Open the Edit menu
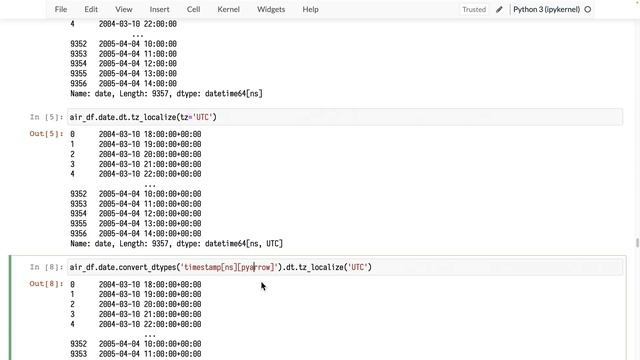 pos(91,9)
